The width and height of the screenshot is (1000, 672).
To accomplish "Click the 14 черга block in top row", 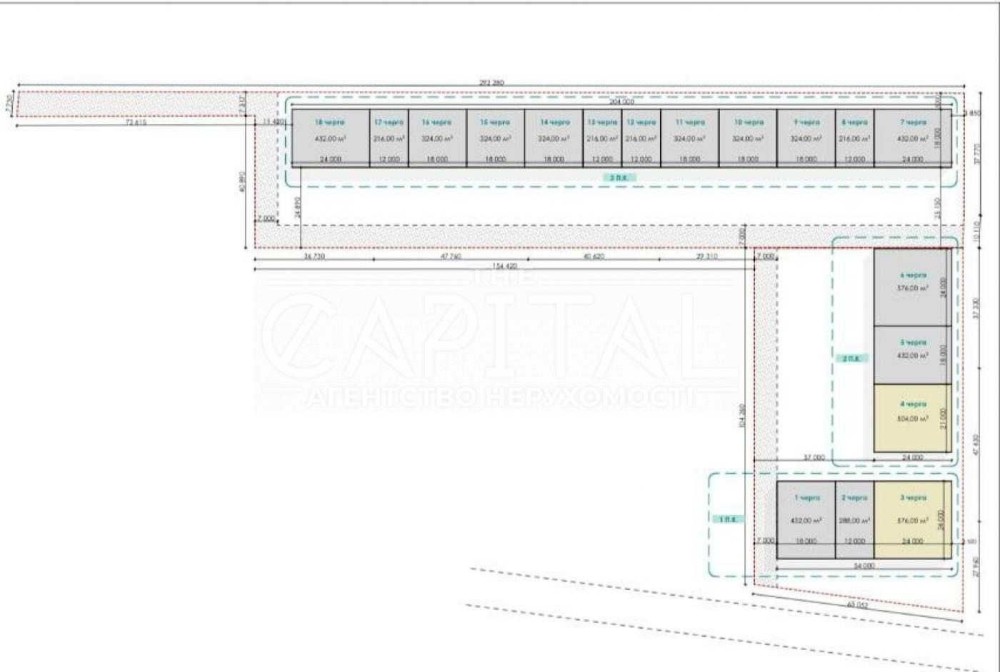I will tap(554, 137).
